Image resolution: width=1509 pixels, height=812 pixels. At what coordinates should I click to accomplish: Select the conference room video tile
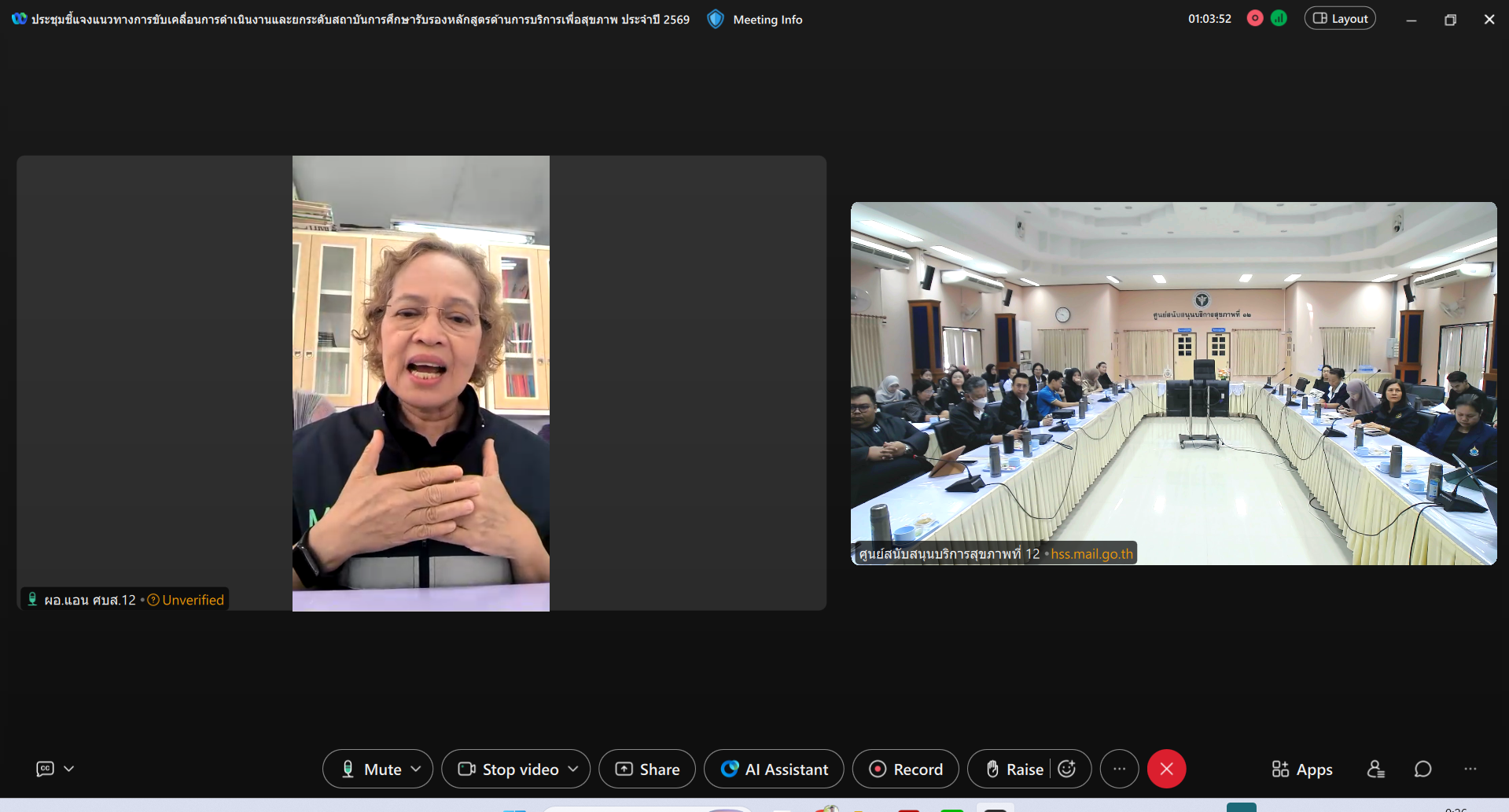[1173, 383]
